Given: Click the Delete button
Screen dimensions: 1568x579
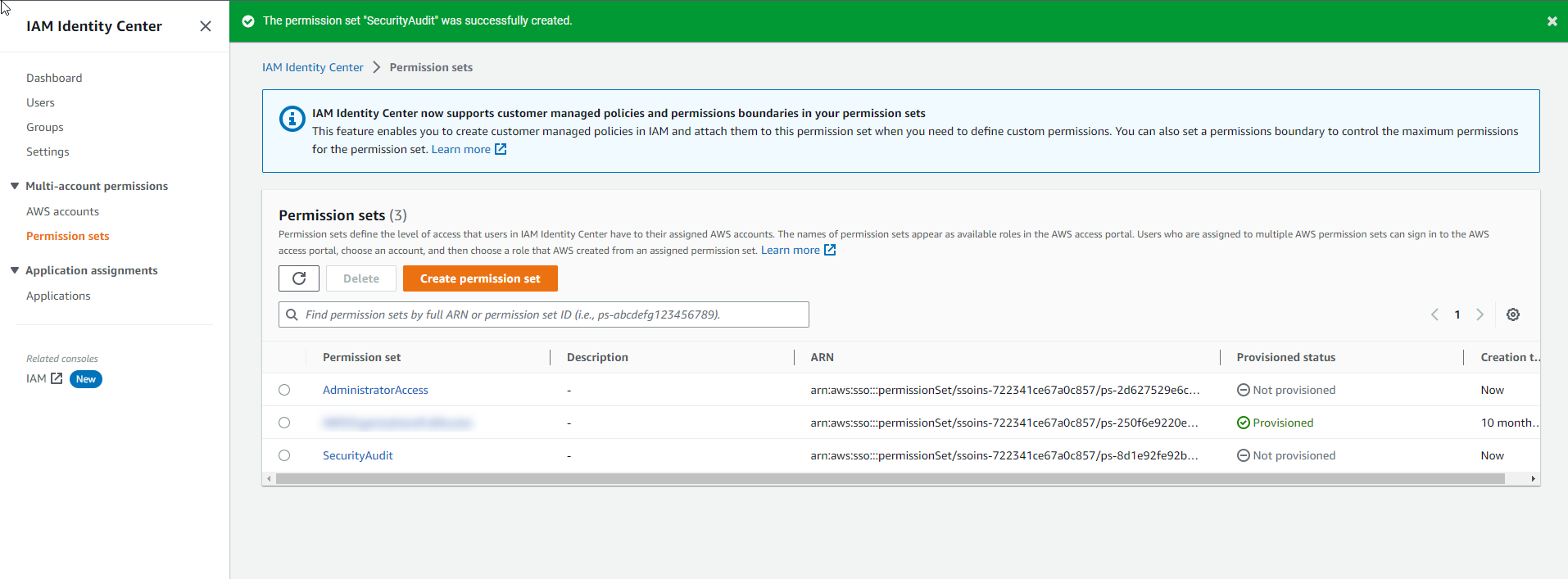Looking at the screenshot, I should [x=361, y=278].
